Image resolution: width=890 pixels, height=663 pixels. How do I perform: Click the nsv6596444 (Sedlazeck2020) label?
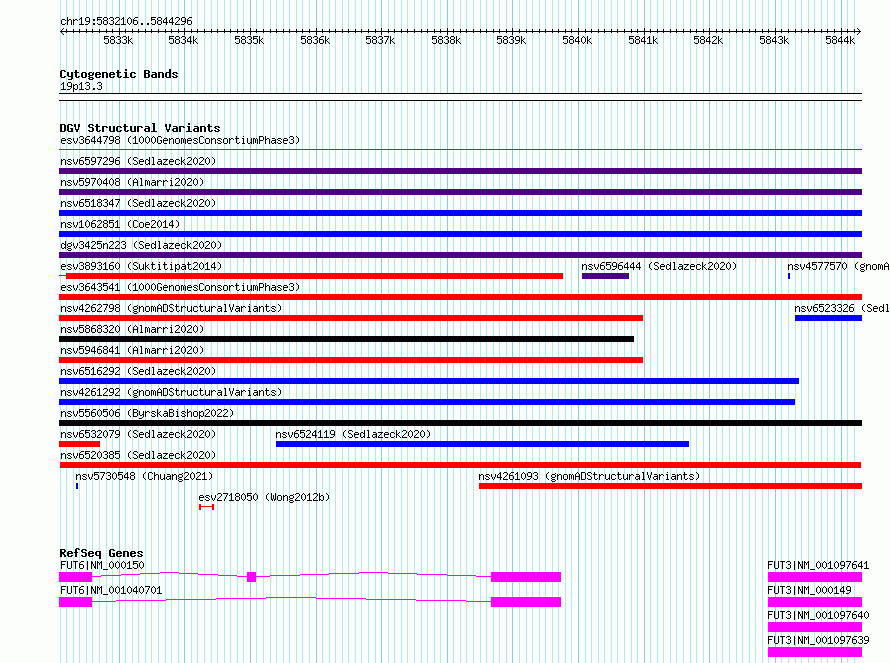coord(659,266)
